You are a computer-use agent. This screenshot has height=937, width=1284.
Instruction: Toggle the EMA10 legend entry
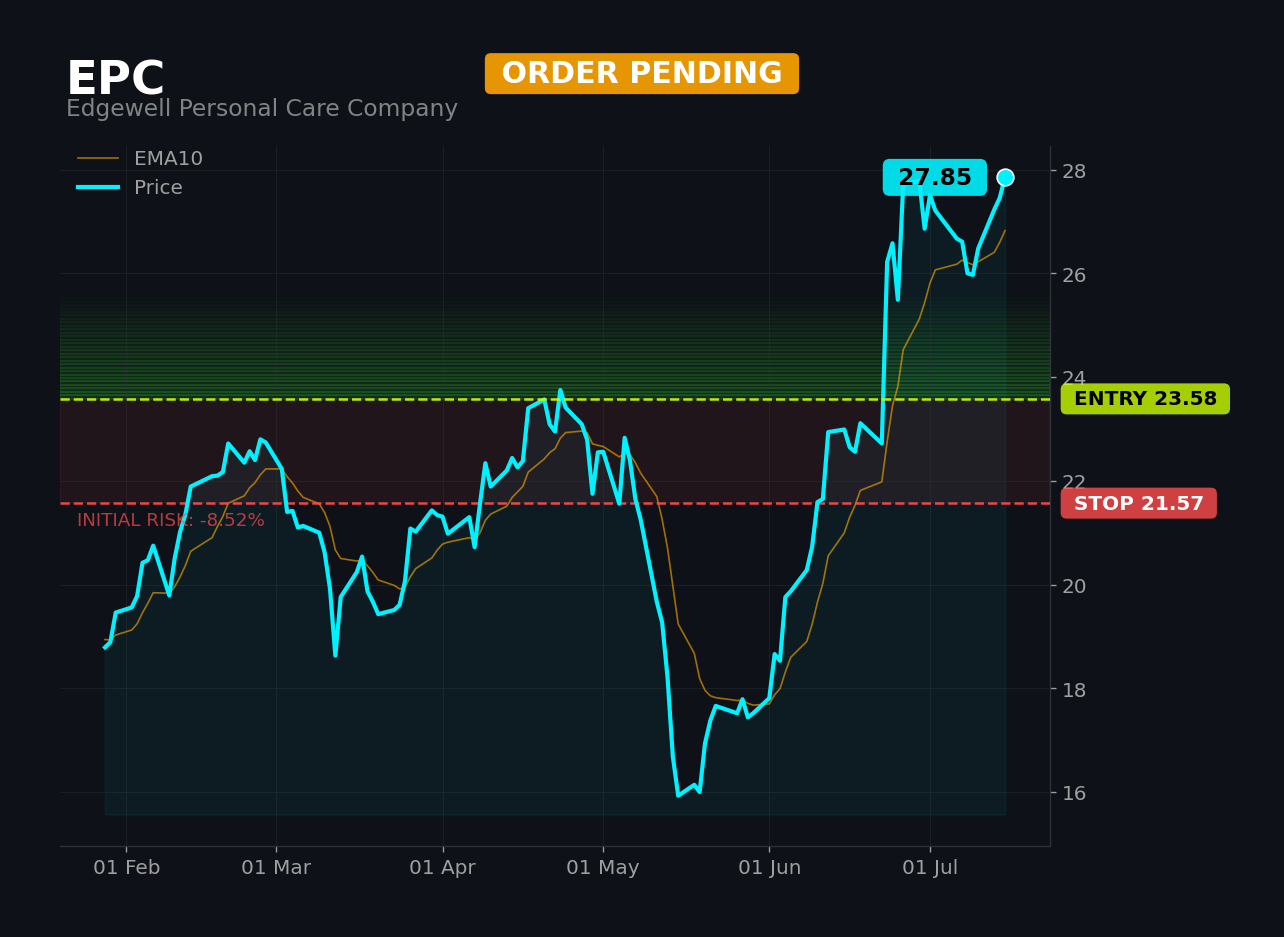point(140,159)
